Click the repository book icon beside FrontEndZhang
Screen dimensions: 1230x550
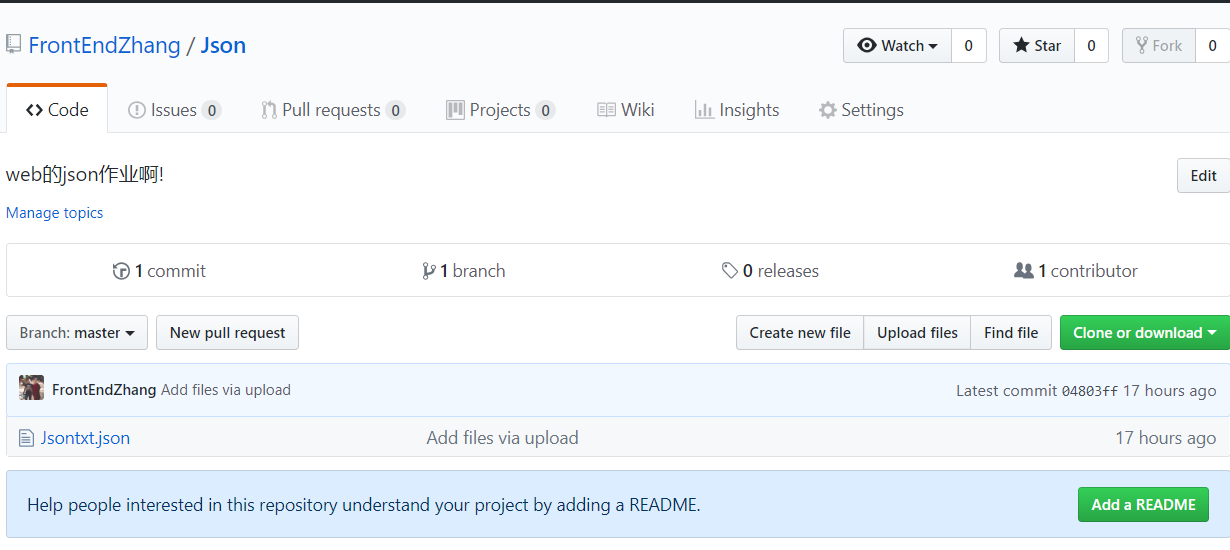pyautogui.click(x=13, y=44)
